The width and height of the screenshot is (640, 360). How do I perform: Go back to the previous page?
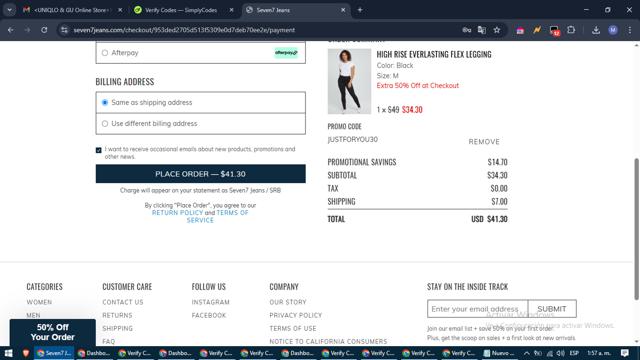11,30
